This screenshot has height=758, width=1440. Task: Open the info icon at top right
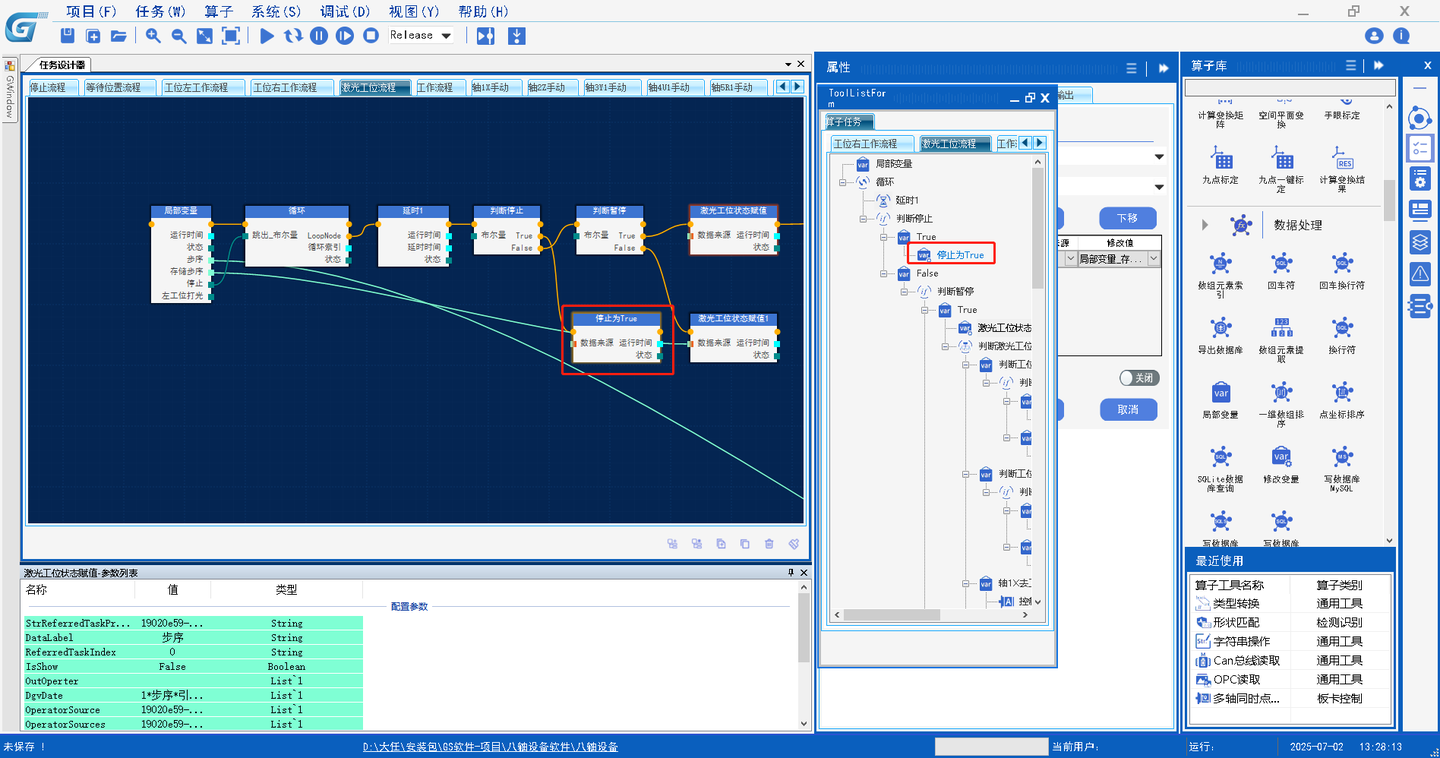pos(1402,36)
